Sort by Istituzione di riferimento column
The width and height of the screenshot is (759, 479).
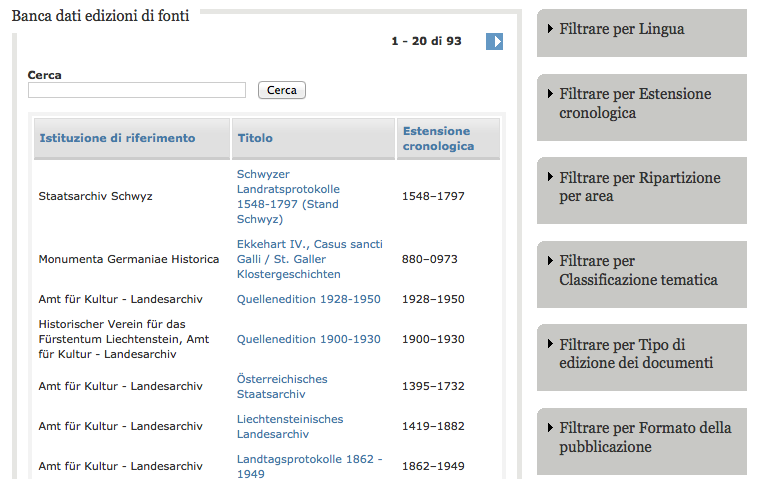click(x=117, y=138)
